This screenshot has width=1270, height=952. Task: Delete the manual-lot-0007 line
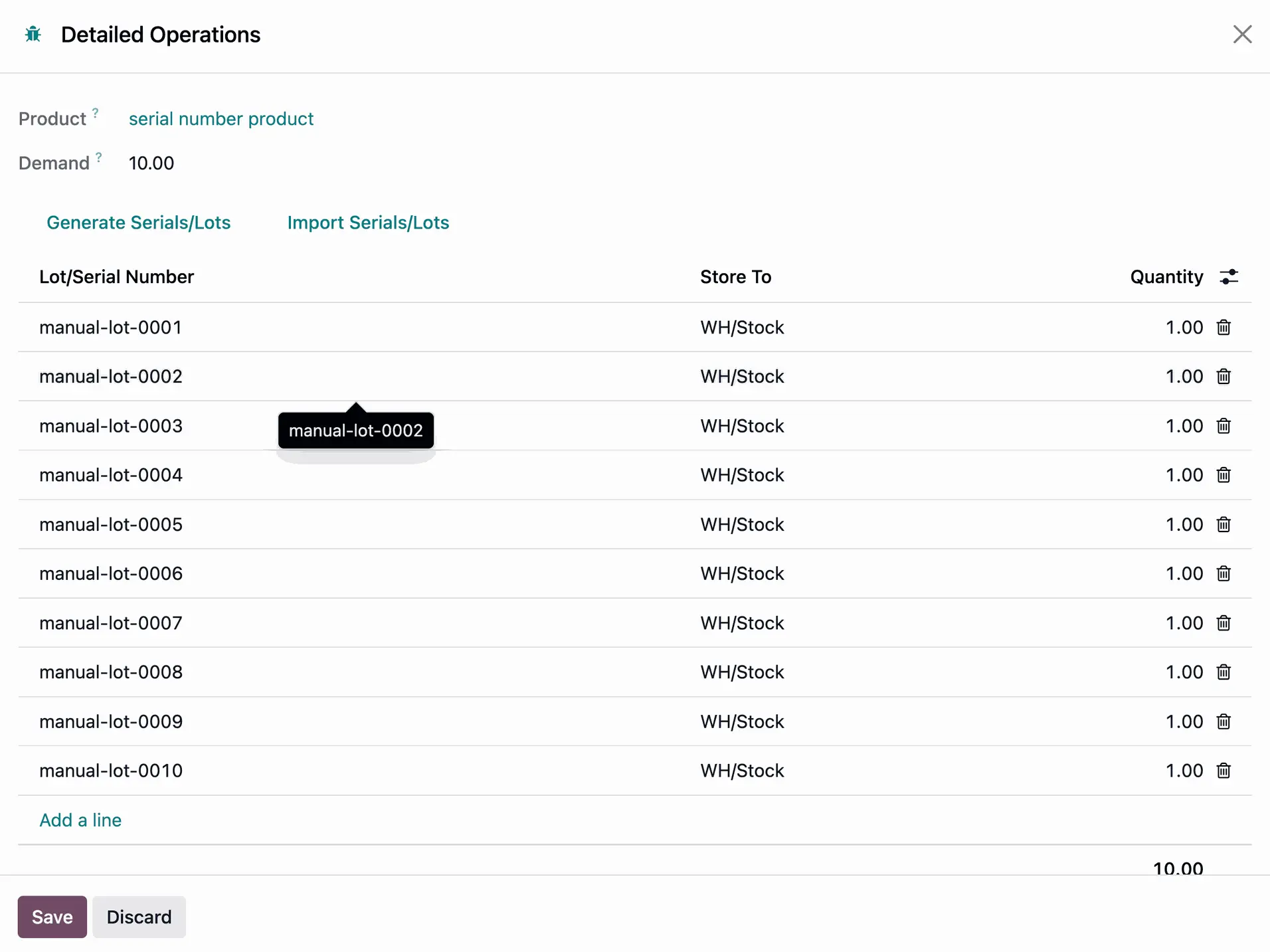[1224, 622]
